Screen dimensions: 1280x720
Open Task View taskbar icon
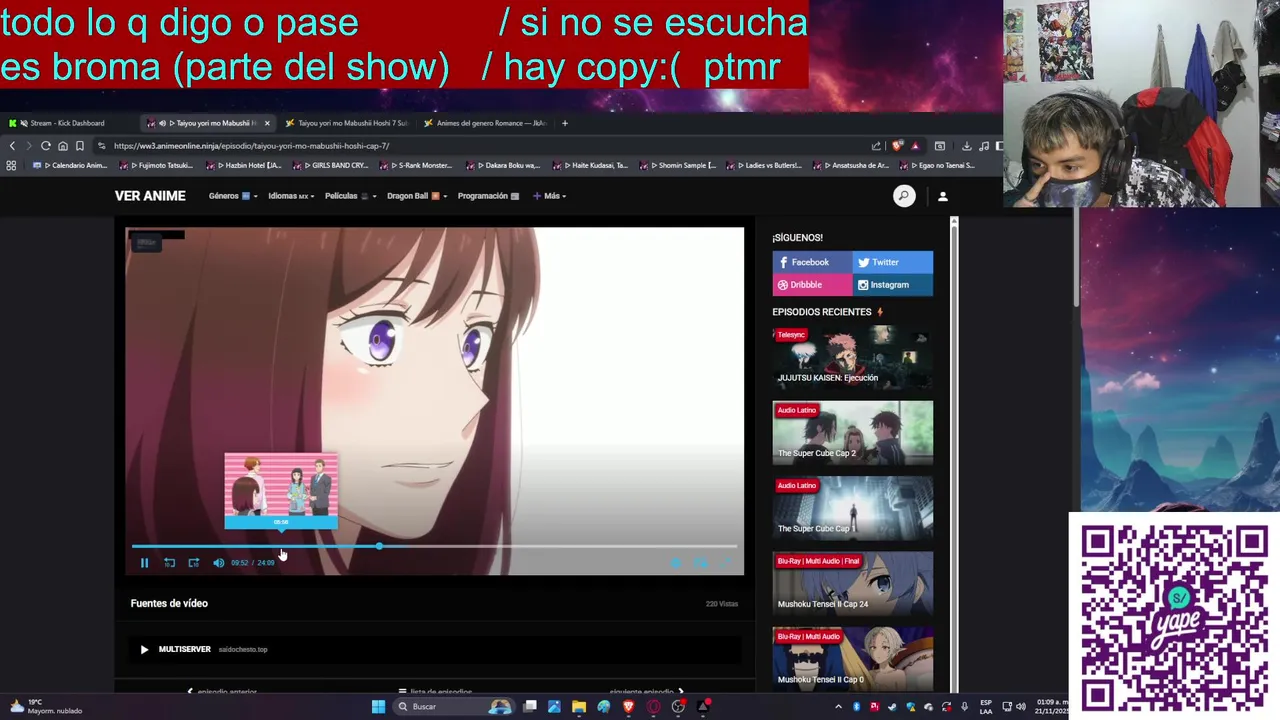coord(529,707)
